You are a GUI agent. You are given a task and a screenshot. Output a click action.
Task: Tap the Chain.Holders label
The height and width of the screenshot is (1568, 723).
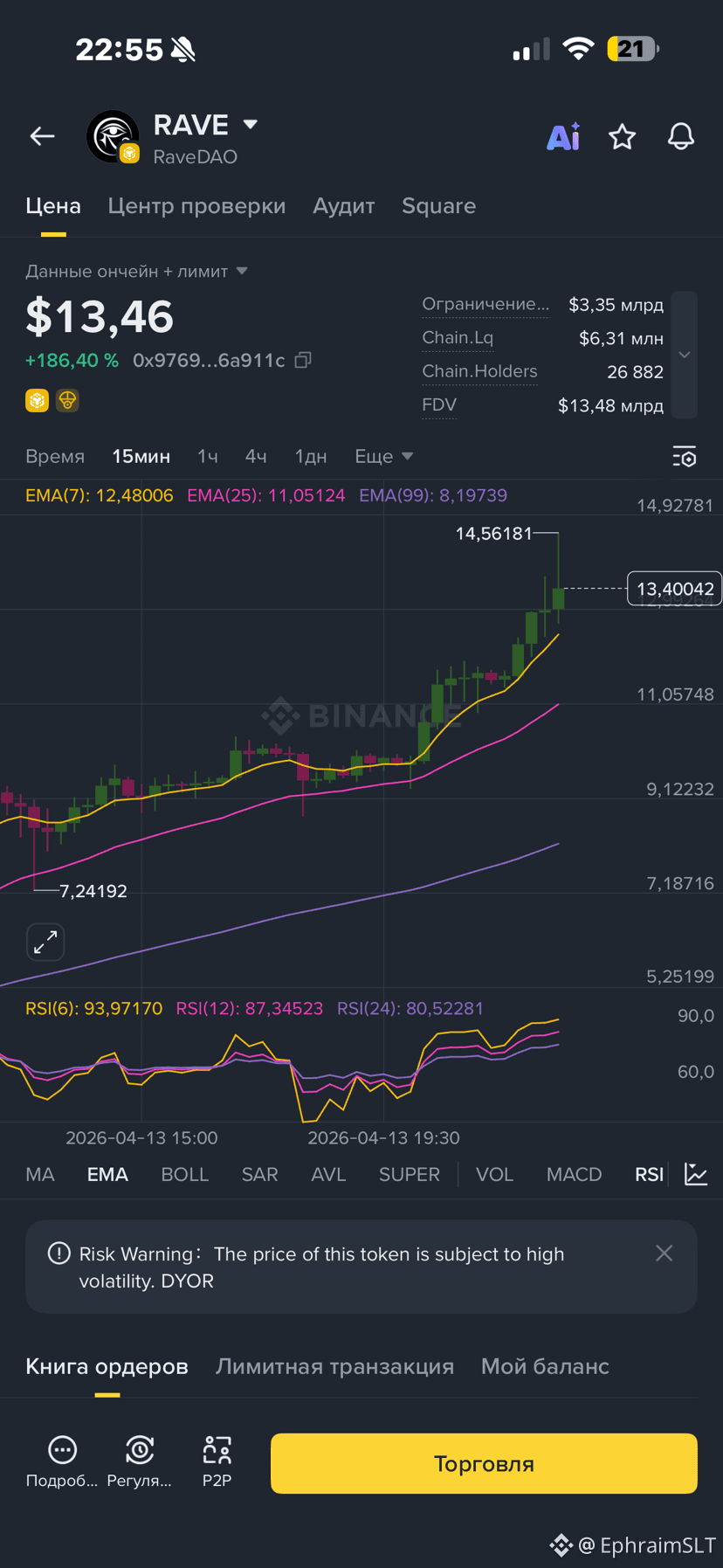click(x=479, y=371)
